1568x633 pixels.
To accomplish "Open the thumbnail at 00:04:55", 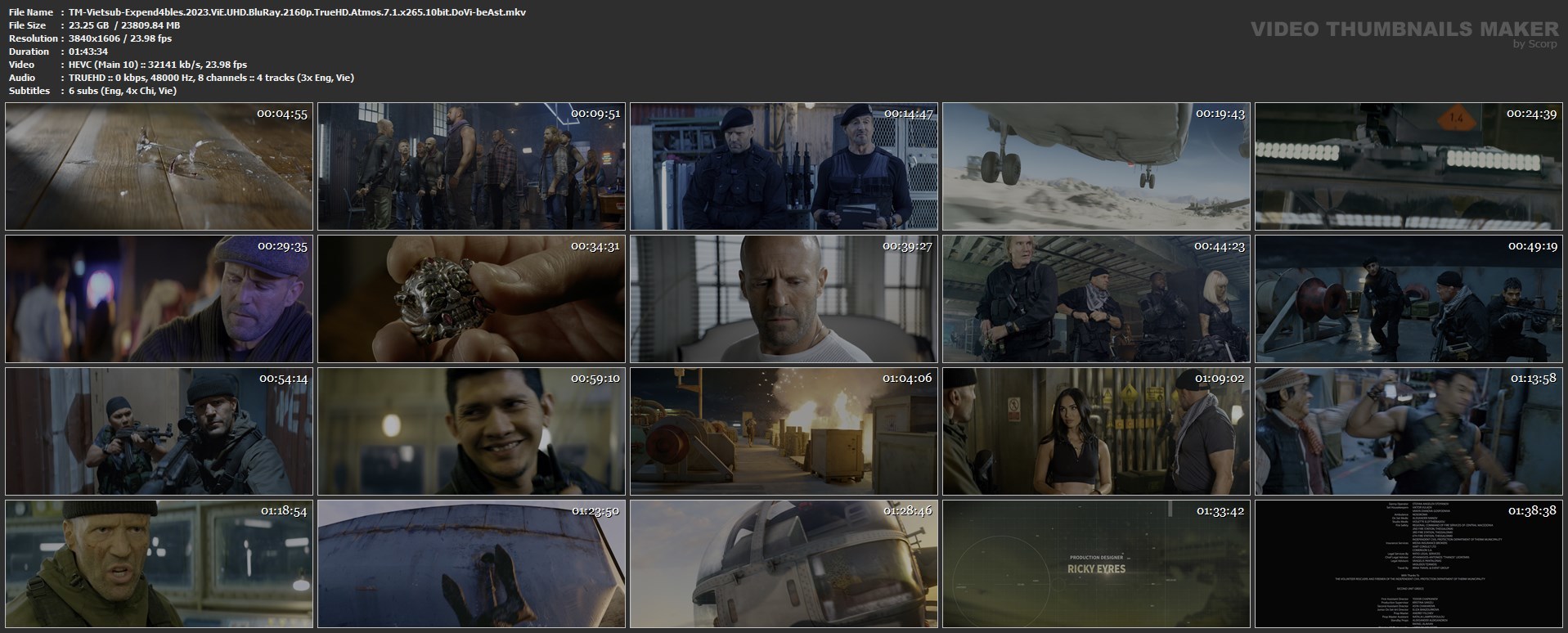I will 159,167.
